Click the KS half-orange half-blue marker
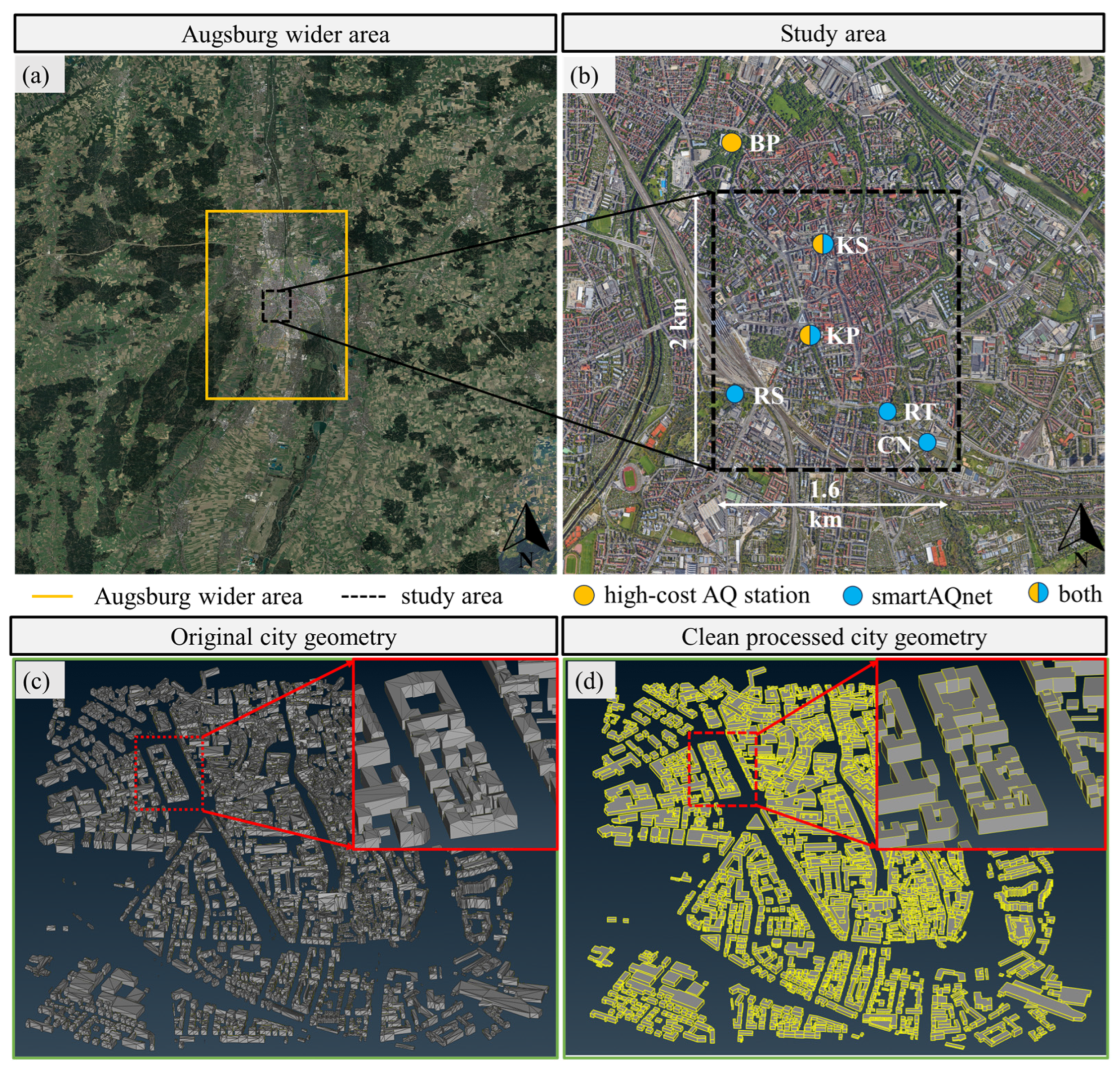 click(x=823, y=244)
